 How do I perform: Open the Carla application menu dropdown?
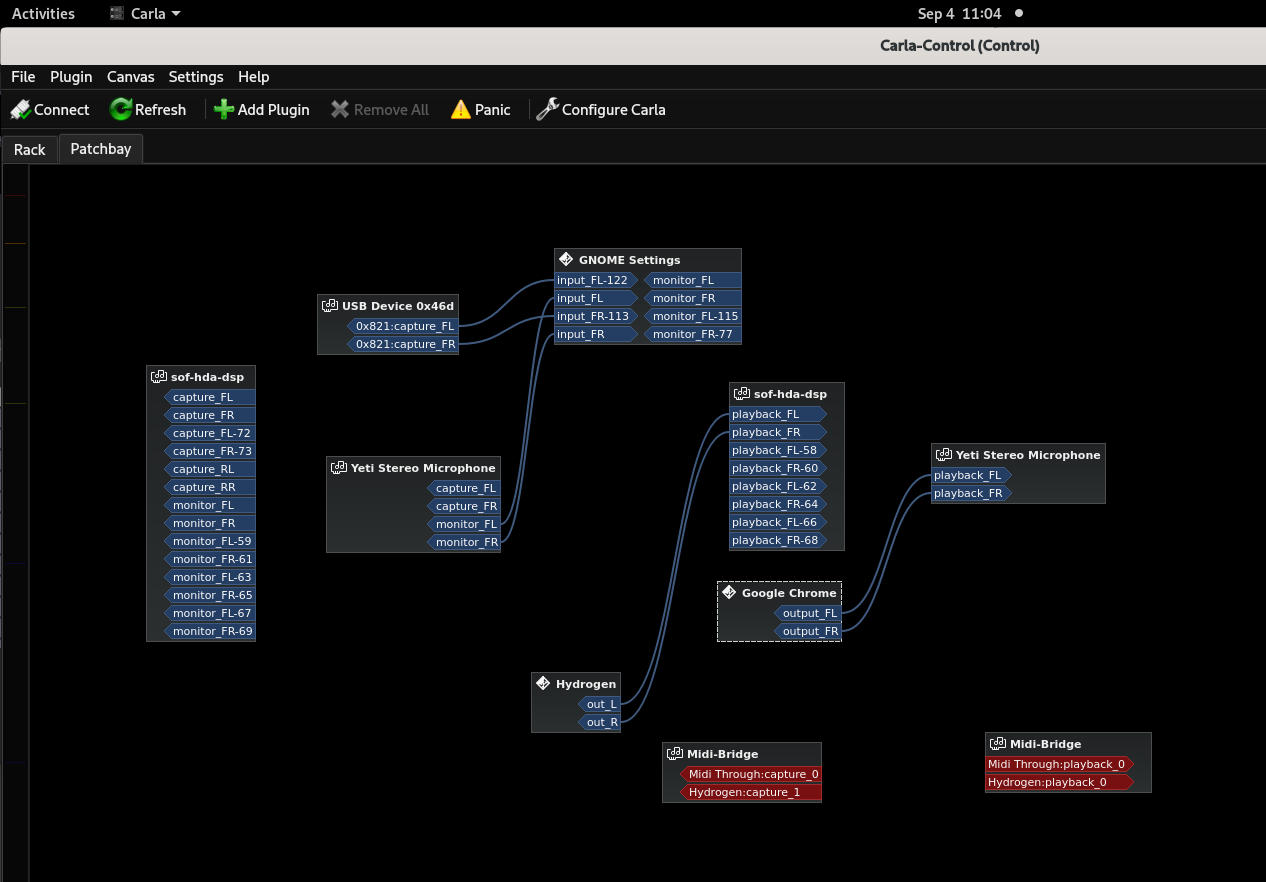click(x=145, y=14)
